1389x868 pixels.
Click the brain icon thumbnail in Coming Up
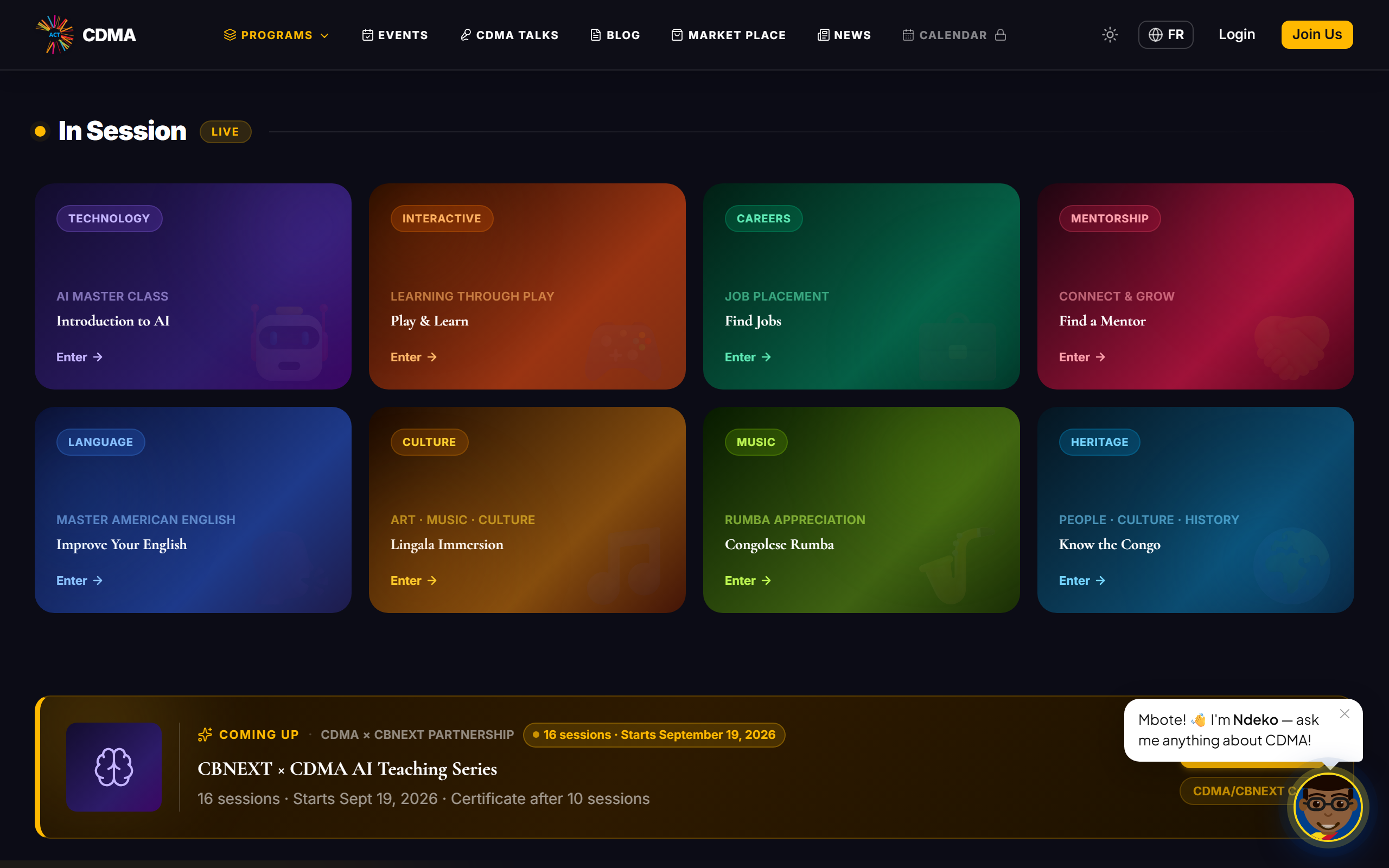[x=113, y=767]
